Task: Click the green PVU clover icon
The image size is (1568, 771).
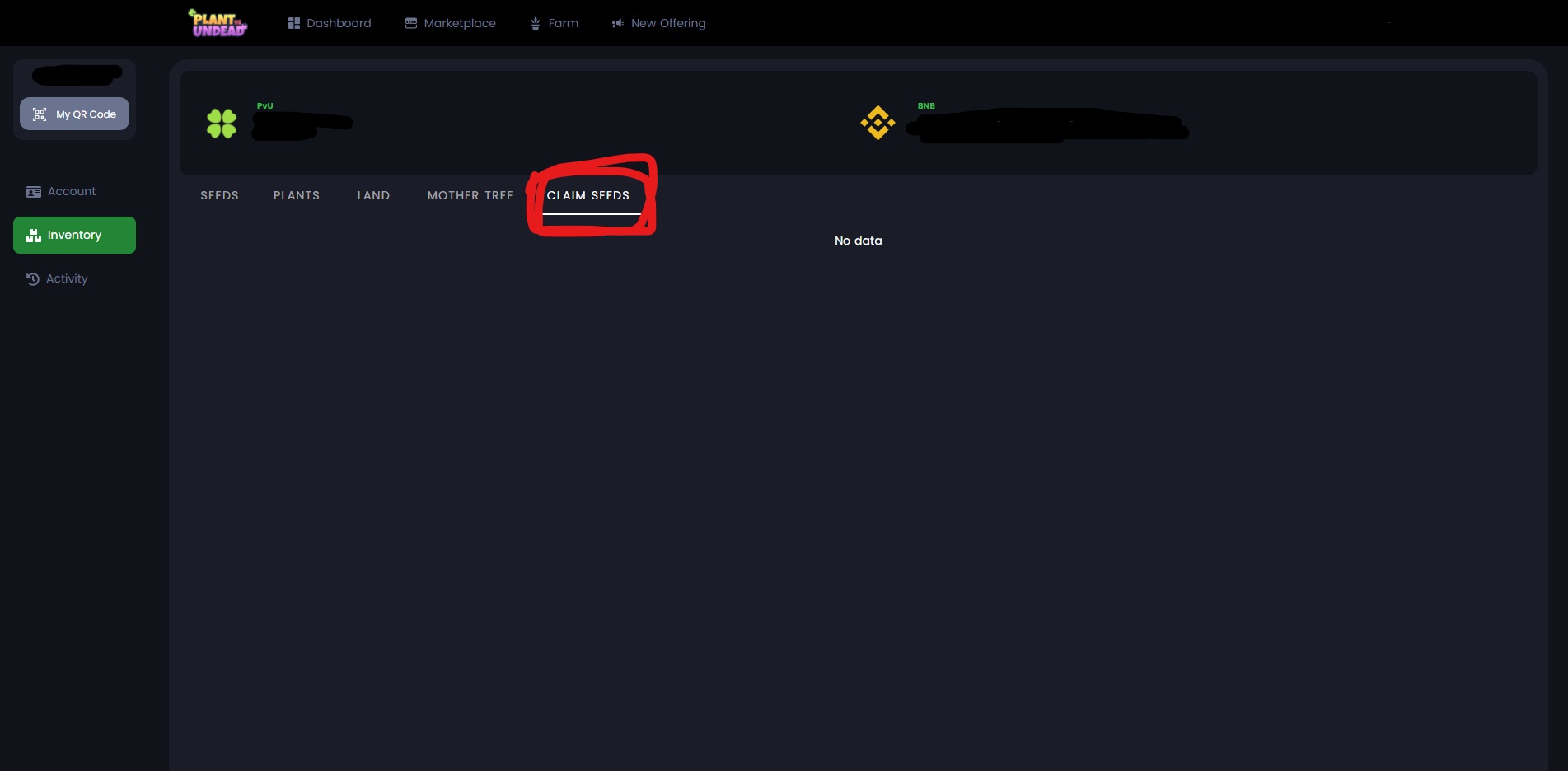Action: [x=222, y=124]
